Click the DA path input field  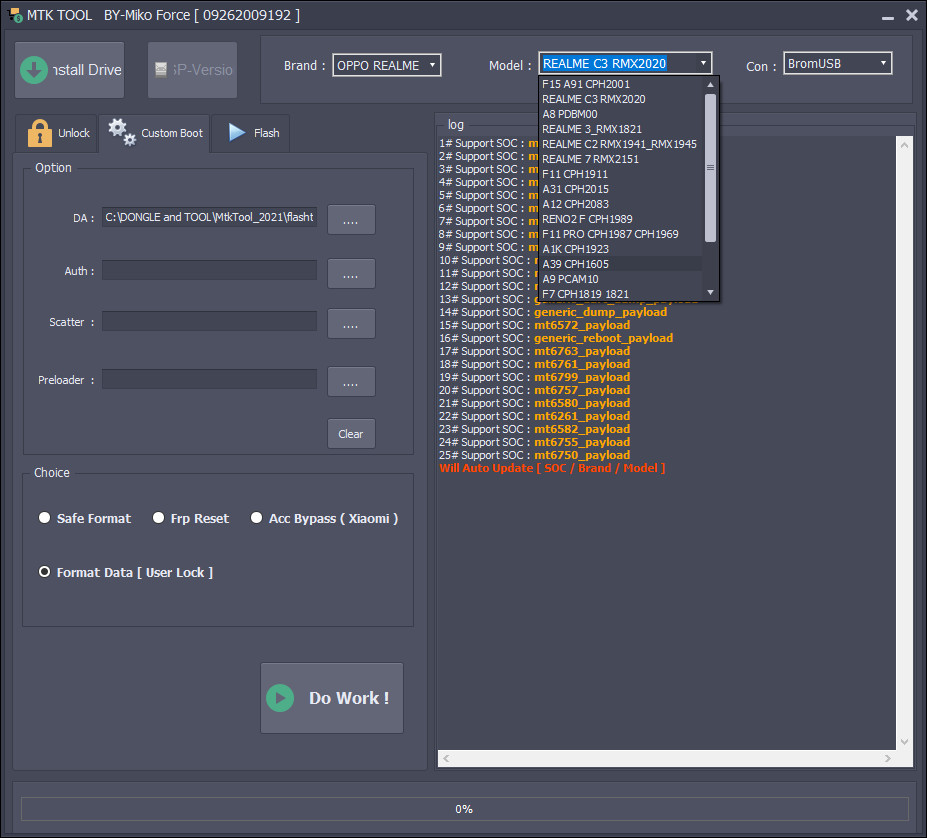pyautogui.click(x=209, y=217)
